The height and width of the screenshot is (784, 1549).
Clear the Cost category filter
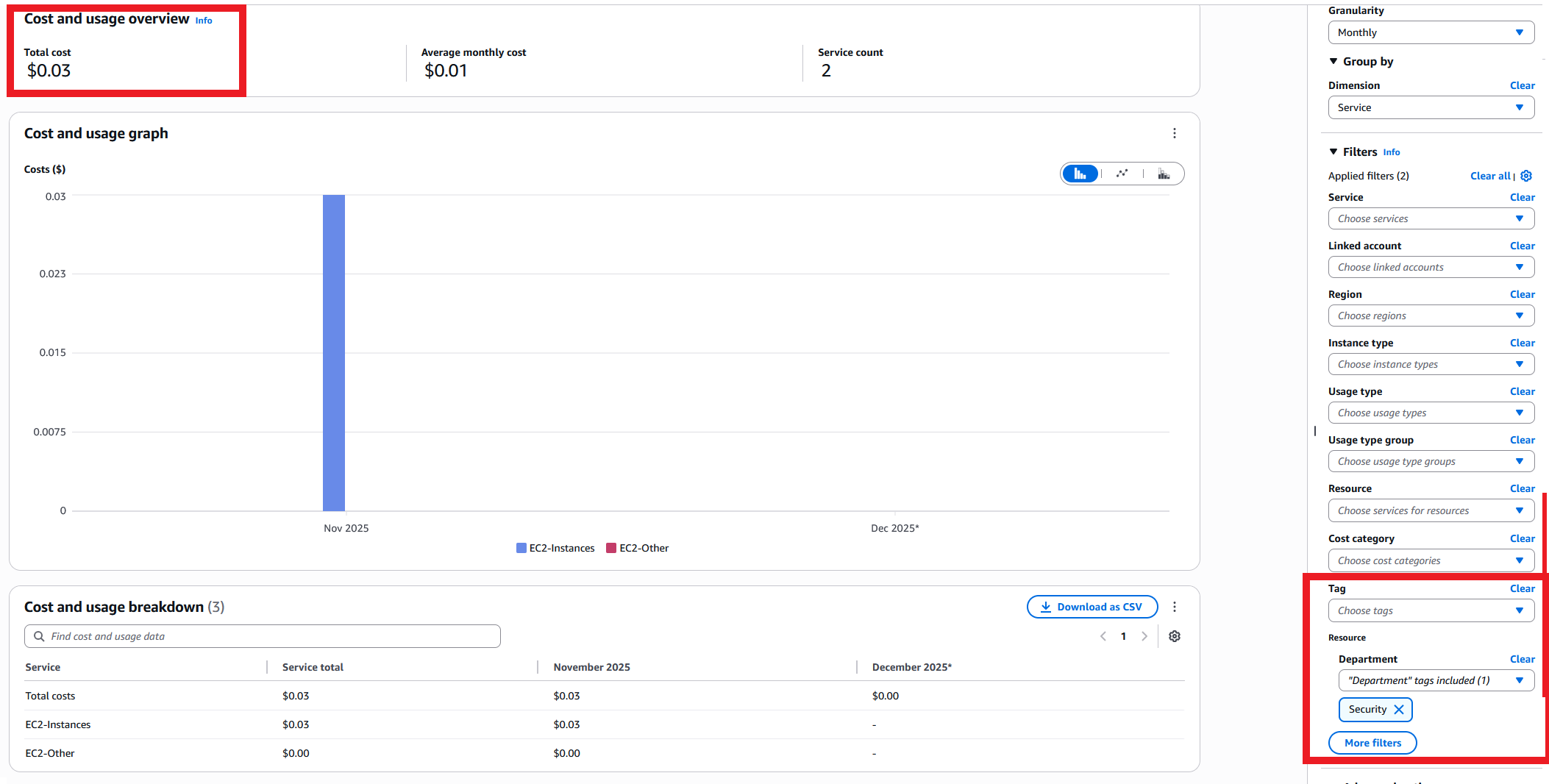pyautogui.click(x=1522, y=538)
